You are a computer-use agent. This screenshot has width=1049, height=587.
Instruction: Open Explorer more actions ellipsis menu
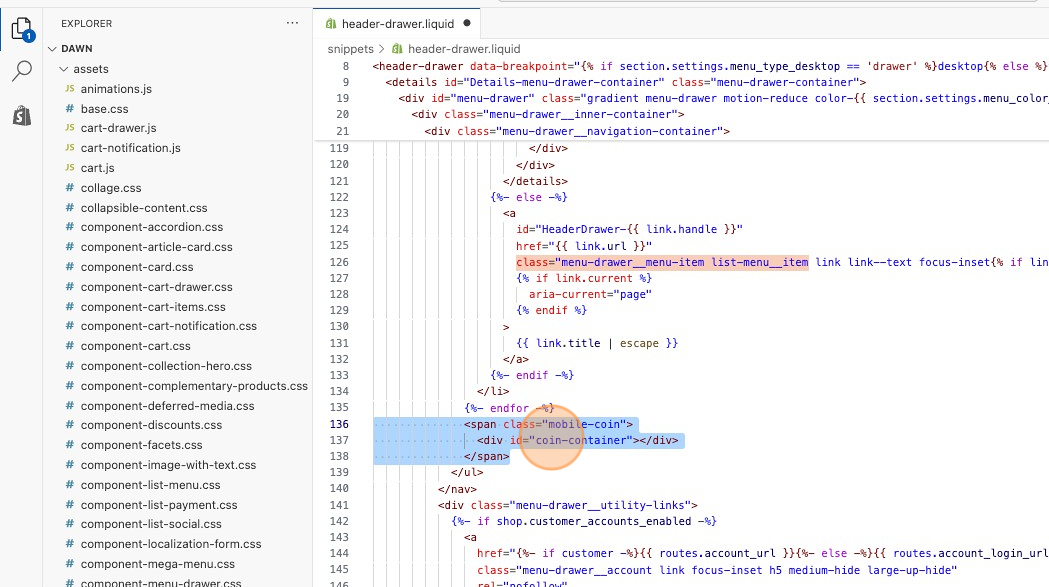tap(292, 22)
